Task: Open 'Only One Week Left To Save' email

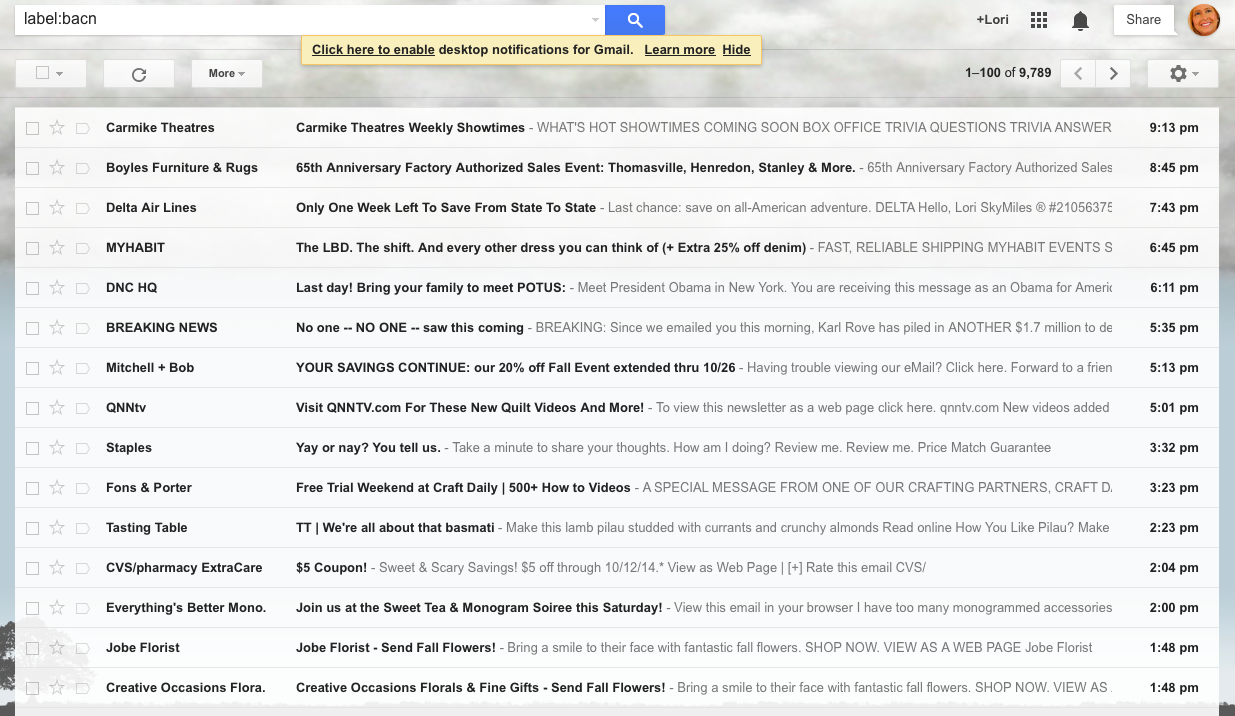Action: [x=446, y=207]
